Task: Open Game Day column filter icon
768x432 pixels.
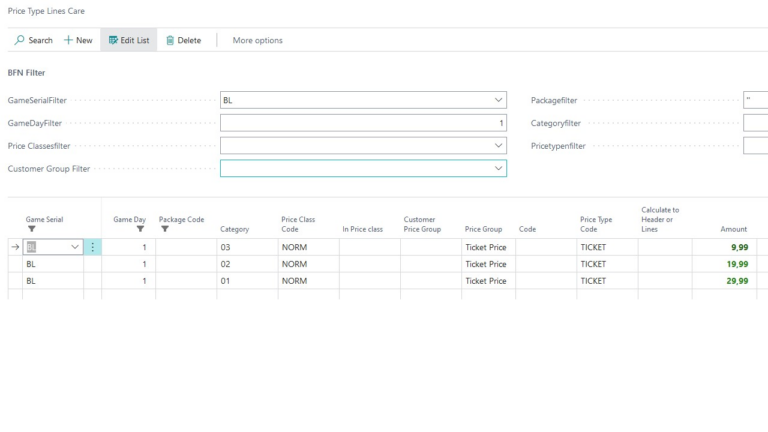Action: pos(140,229)
